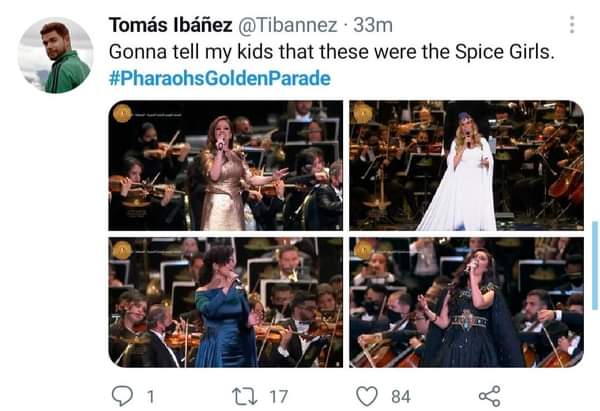Open the share icon for this tweet
The height and width of the screenshot is (411, 600).
coord(489,396)
